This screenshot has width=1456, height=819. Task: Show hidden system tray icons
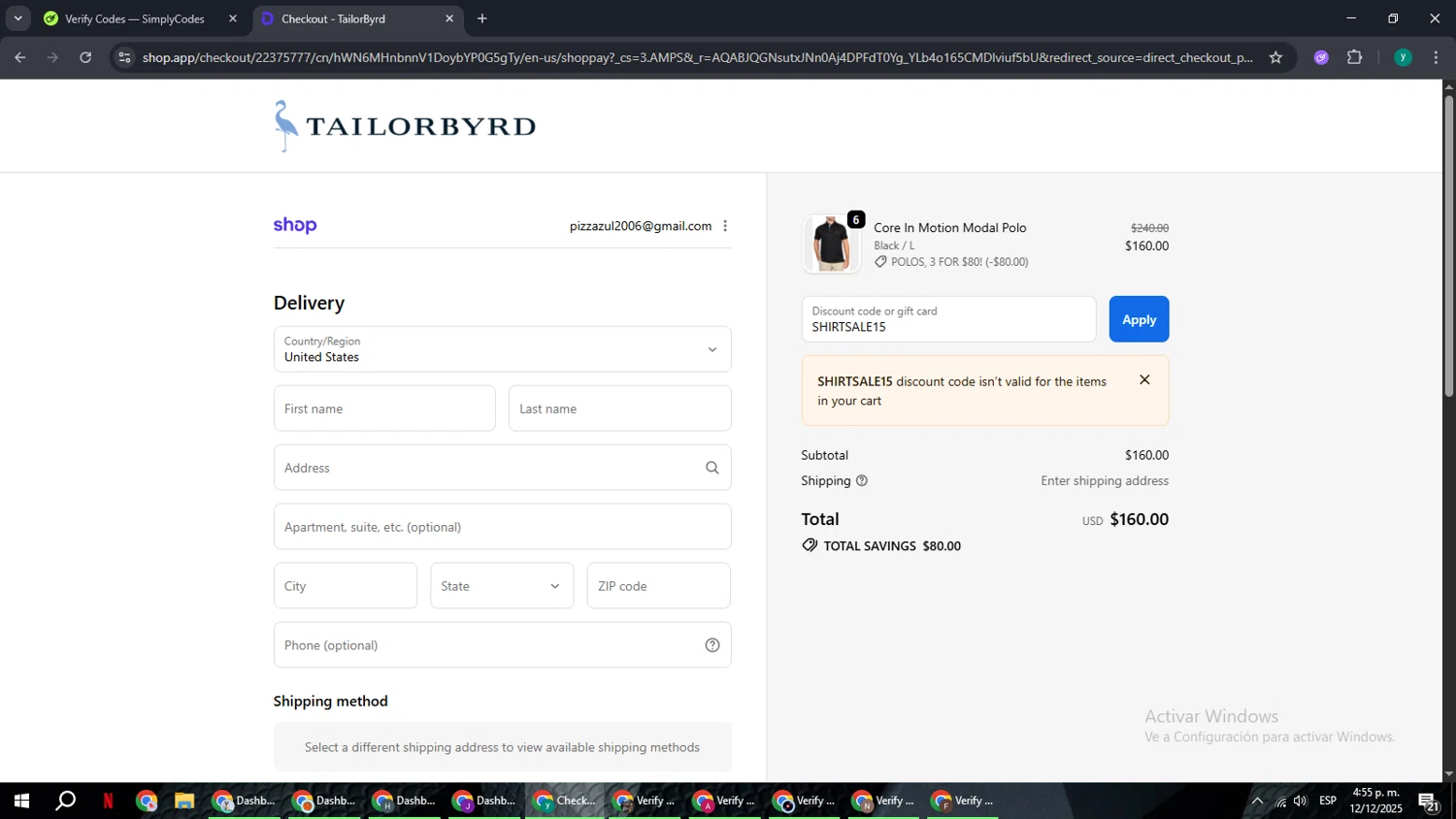tap(1257, 801)
